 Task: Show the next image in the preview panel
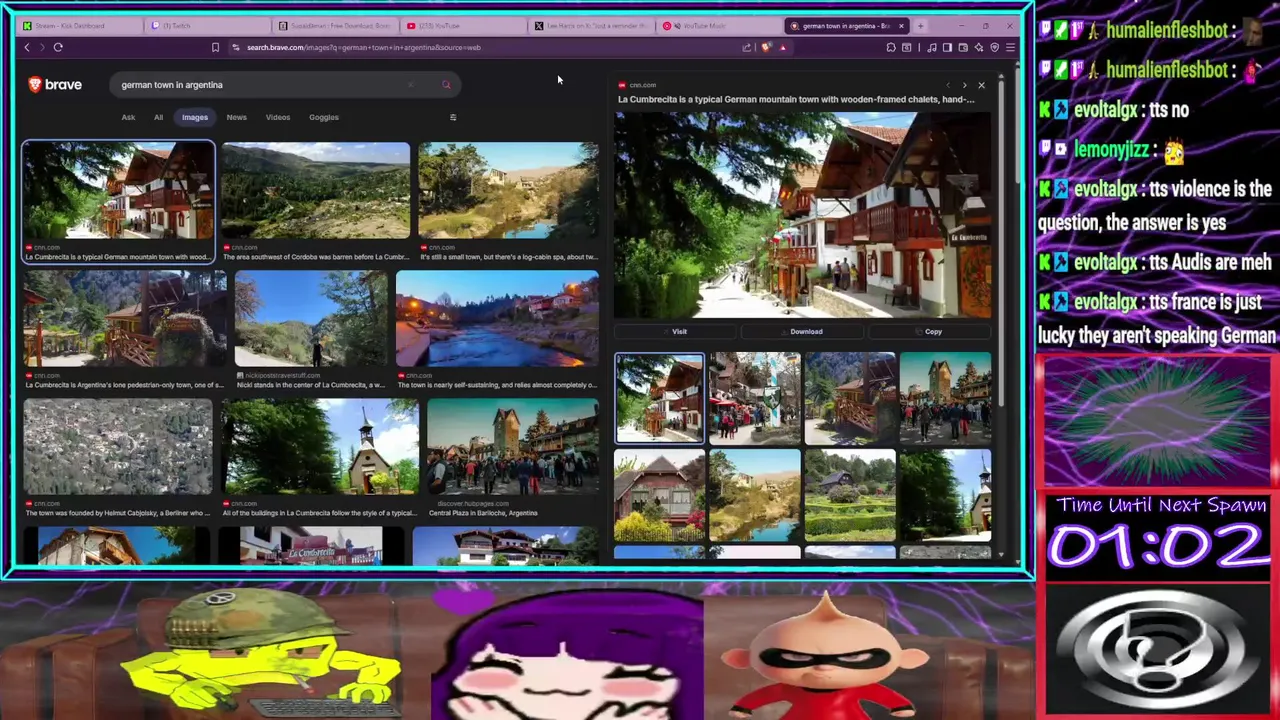coord(964,86)
